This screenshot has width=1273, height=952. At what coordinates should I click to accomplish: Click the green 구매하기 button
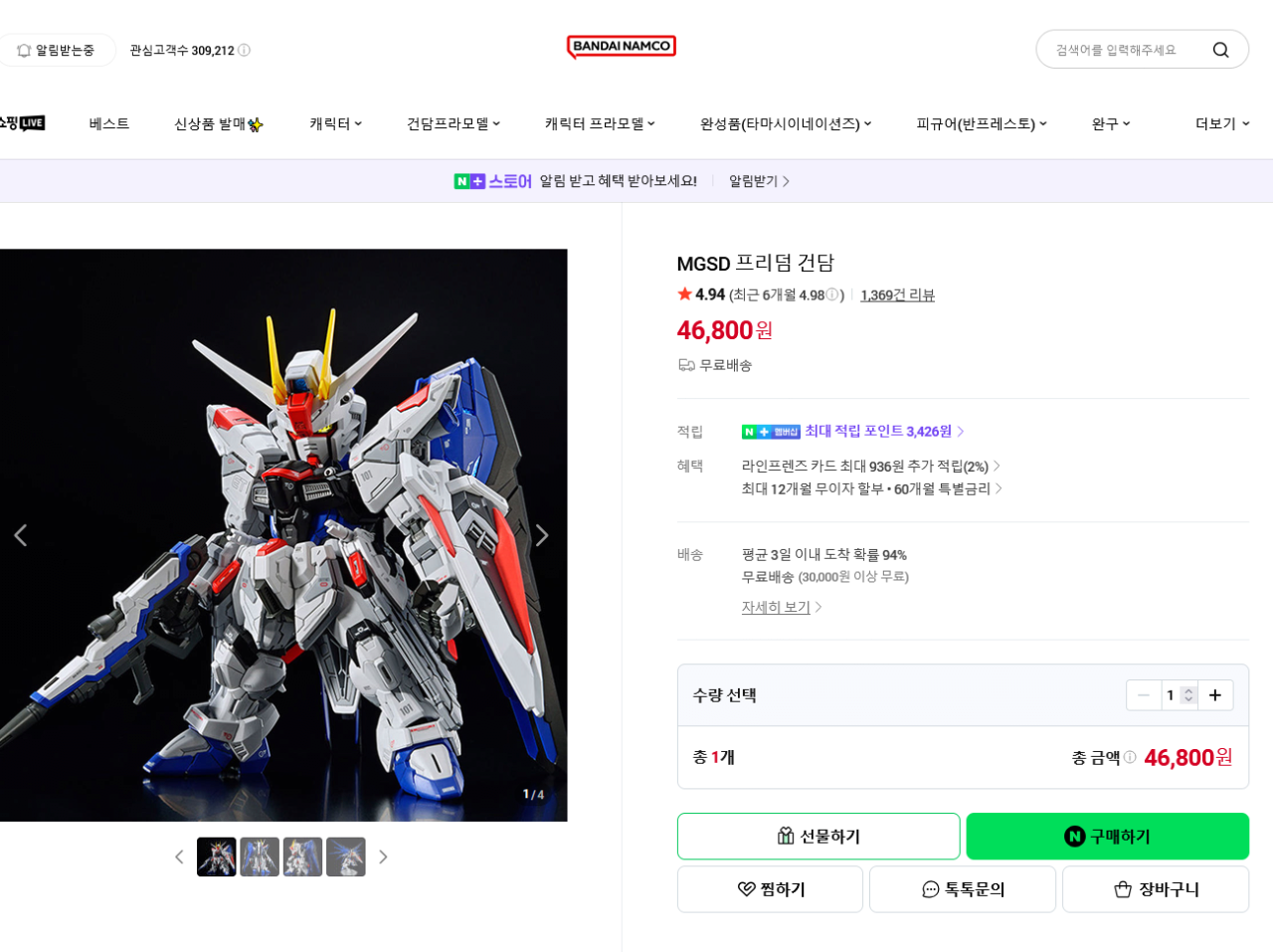(1107, 837)
